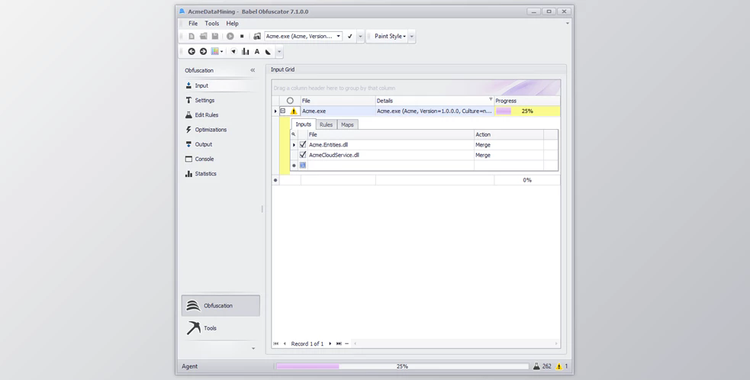
Task: Navigate back with the left arrow icon
Action: (x=191, y=51)
